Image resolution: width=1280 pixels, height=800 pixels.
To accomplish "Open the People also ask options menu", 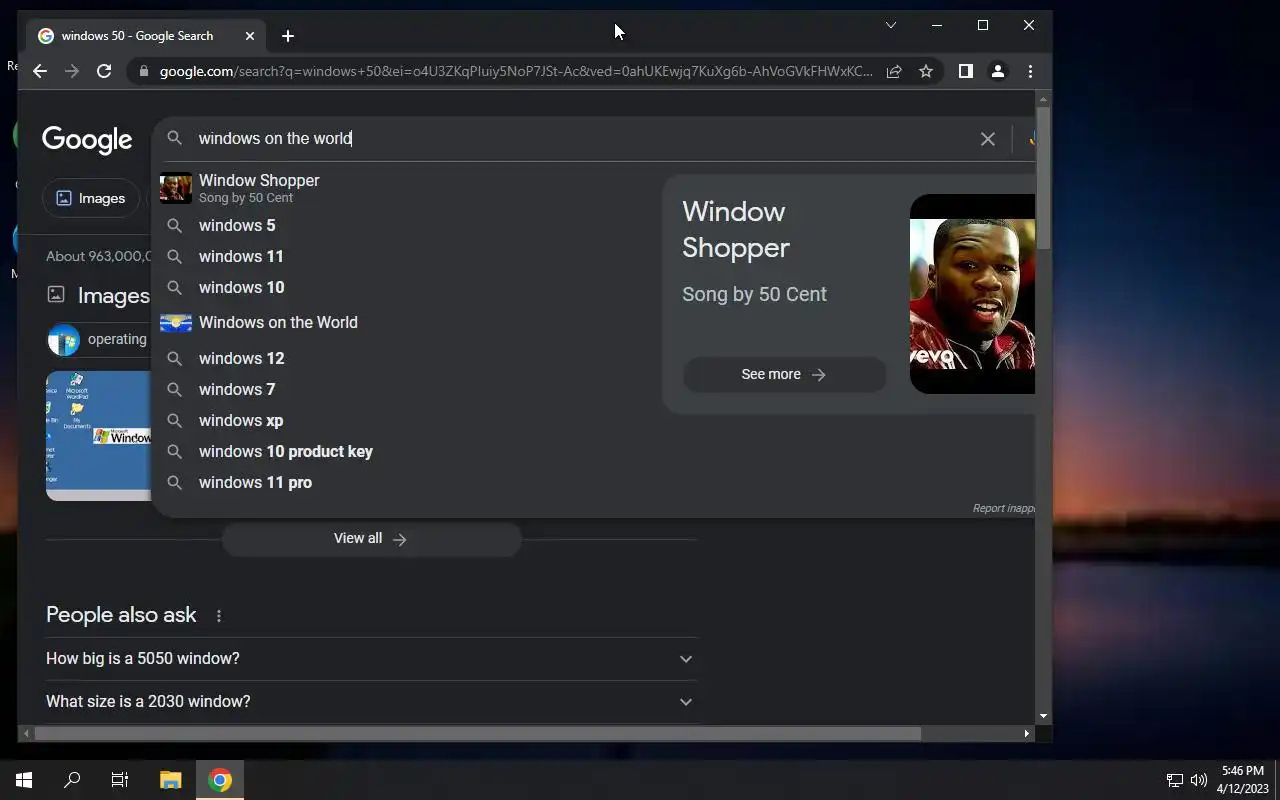I will click(219, 616).
